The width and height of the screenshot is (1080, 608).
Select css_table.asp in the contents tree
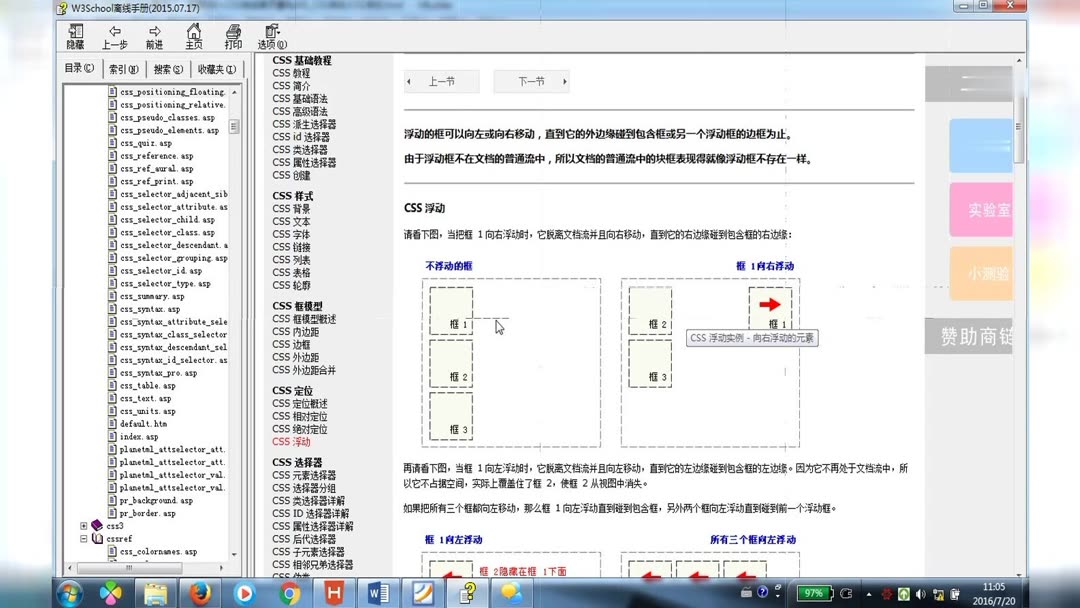(144, 385)
